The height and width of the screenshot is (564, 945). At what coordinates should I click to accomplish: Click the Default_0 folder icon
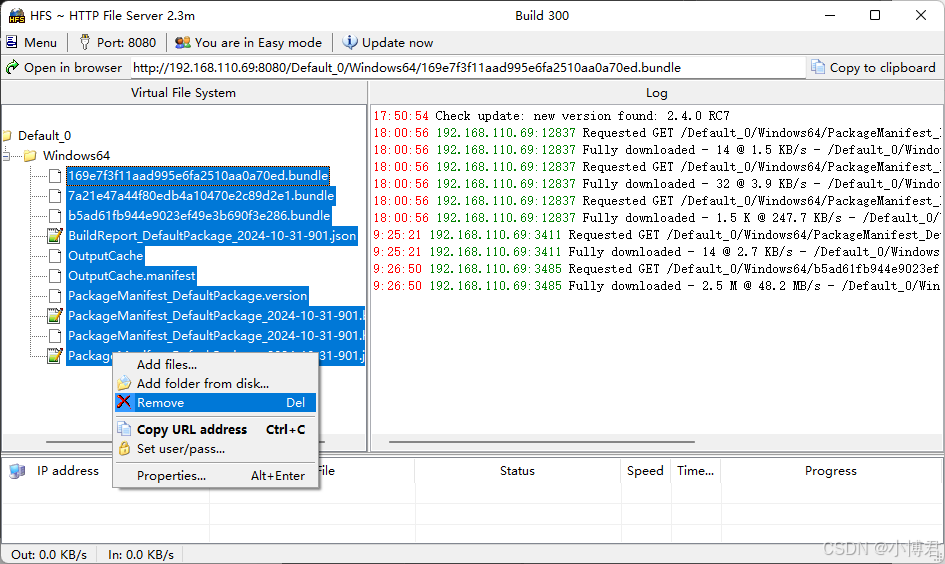pos(7,136)
